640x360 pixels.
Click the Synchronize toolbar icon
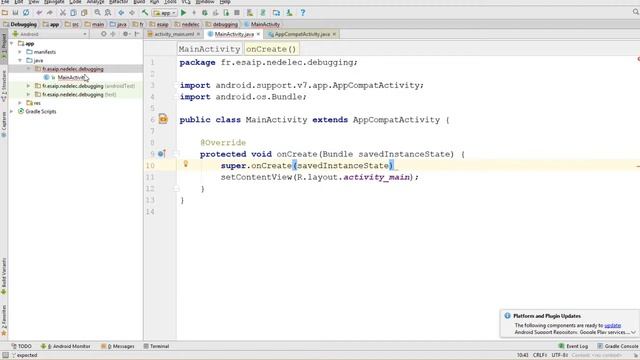[26, 13]
